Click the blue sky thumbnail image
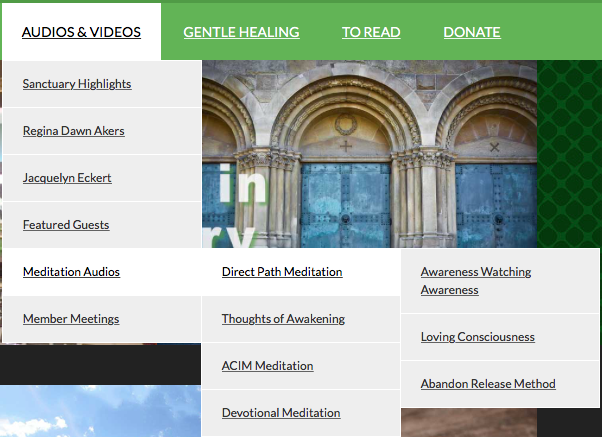This screenshot has width=602, height=437. pyautogui.click(x=100, y=411)
